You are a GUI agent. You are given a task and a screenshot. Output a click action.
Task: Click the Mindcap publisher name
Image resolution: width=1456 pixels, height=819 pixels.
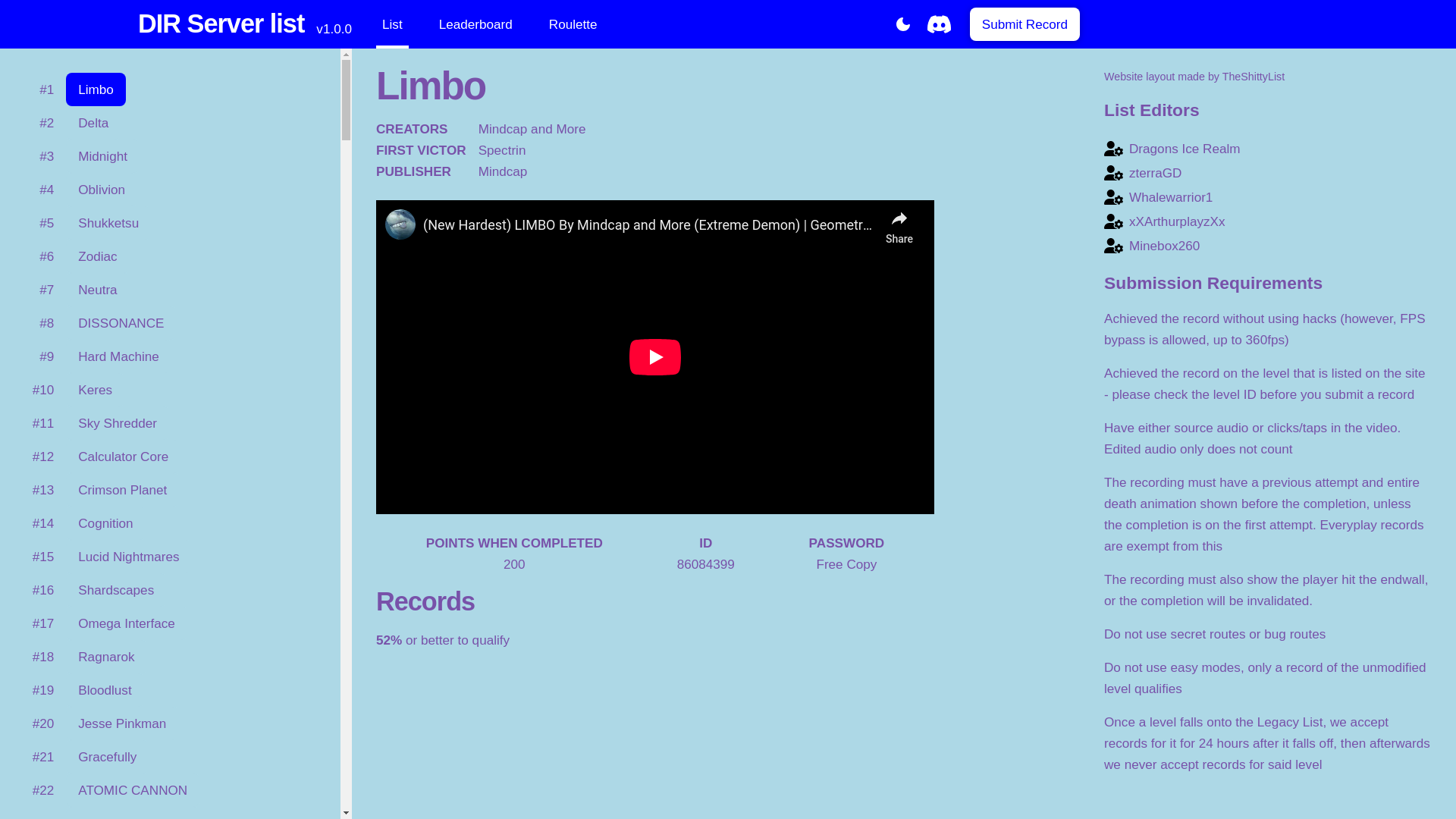[503, 172]
